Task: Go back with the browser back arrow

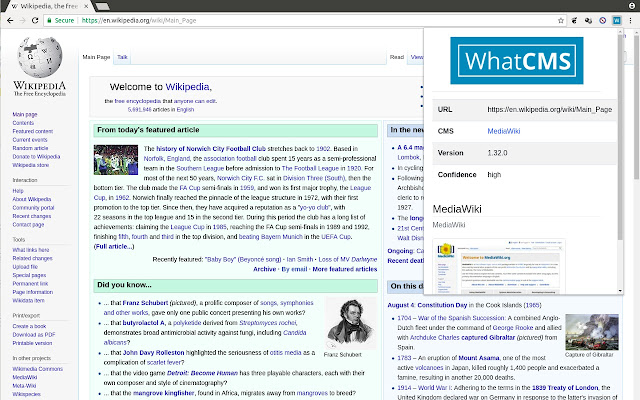Action: (10, 20)
